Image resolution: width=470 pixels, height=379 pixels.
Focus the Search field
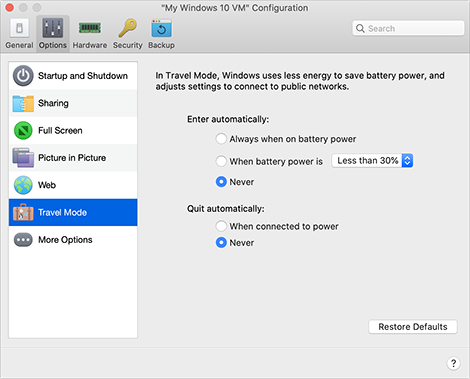[x=408, y=28]
